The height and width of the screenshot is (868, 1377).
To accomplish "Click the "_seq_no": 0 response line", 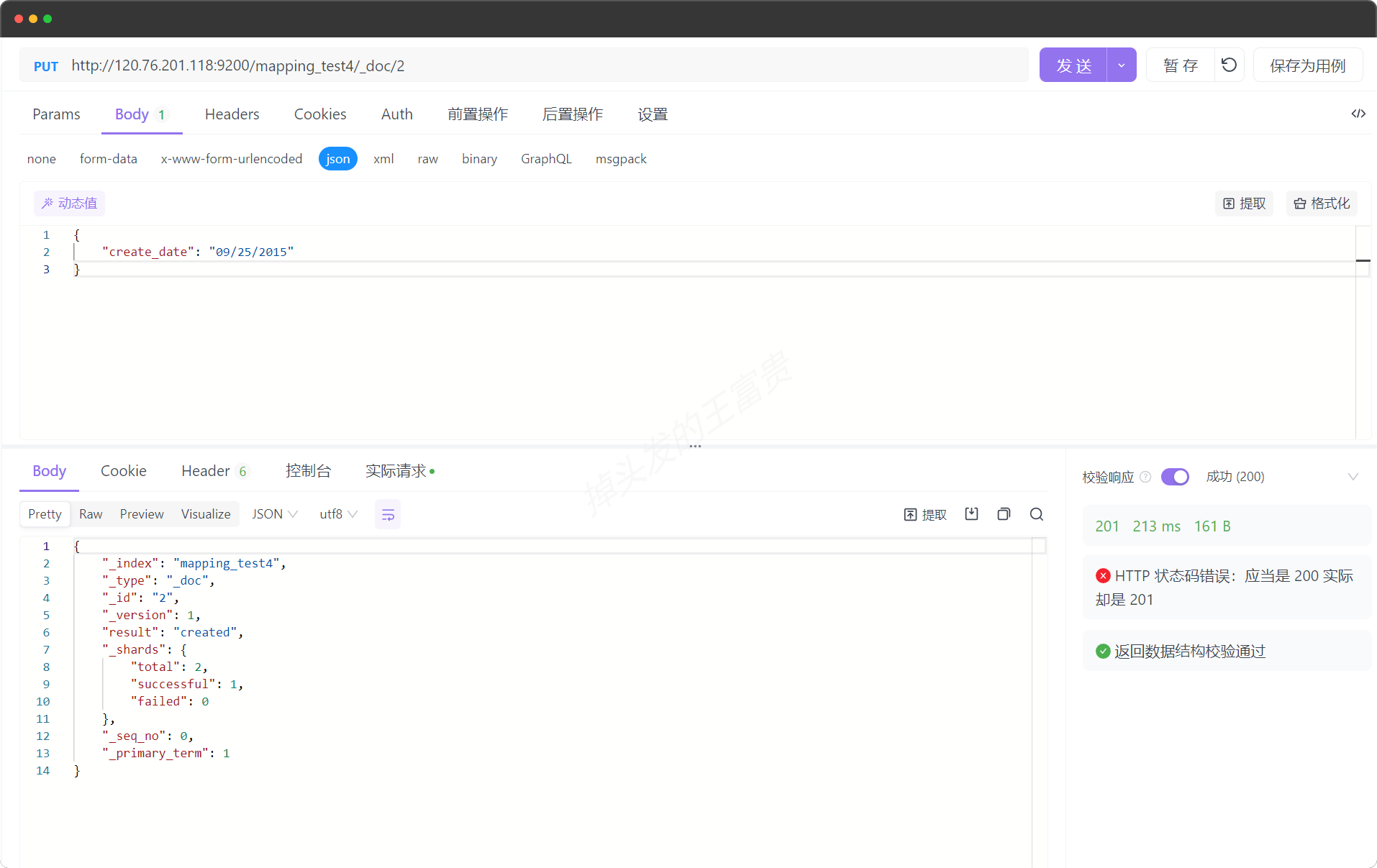I will [147, 736].
